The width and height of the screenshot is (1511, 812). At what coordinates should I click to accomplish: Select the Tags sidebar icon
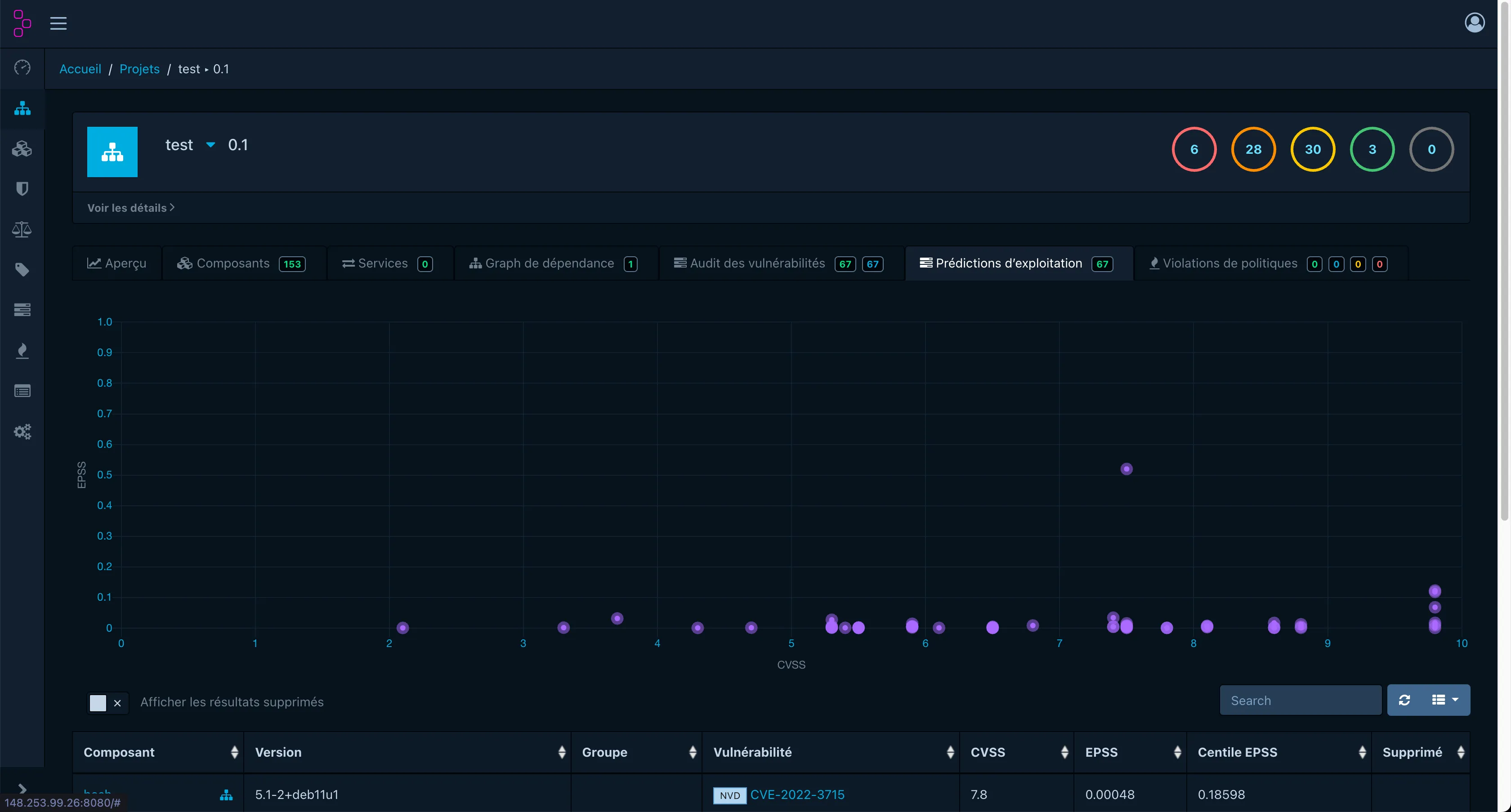pos(22,270)
